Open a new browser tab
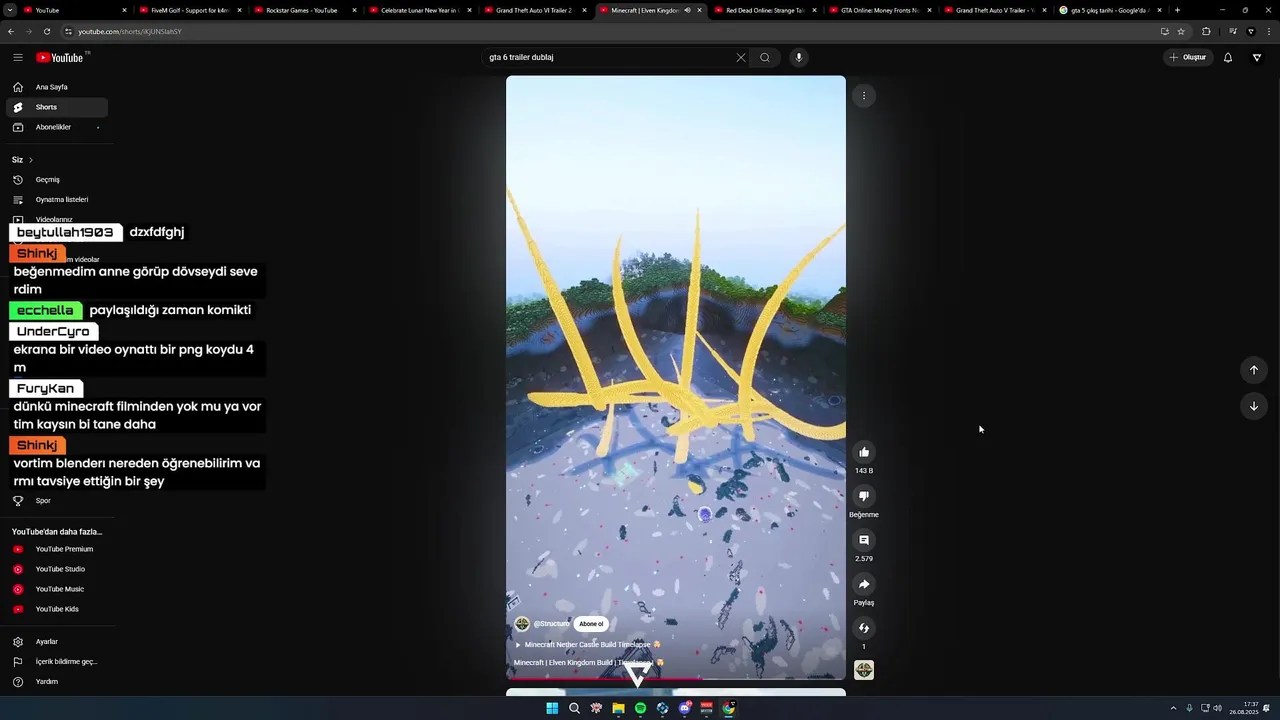This screenshot has height=720, width=1280. (x=1177, y=10)
